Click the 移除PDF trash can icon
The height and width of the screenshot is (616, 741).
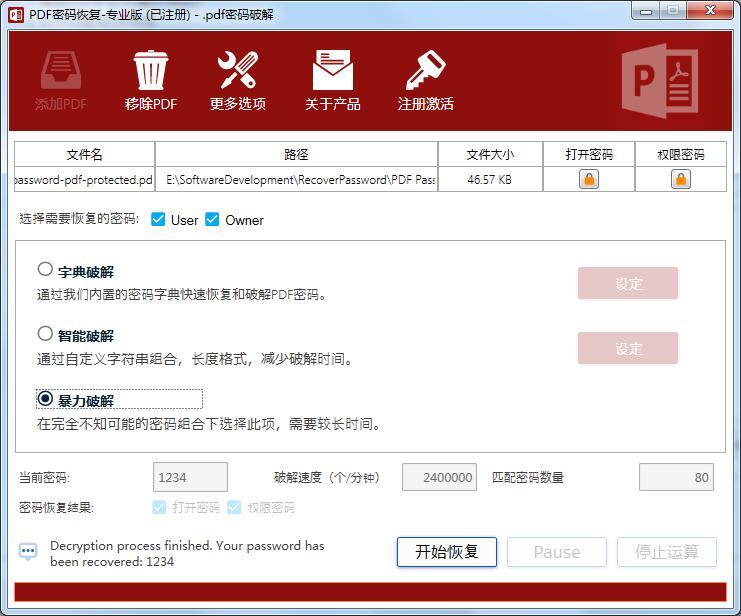(x=151, y=70)
